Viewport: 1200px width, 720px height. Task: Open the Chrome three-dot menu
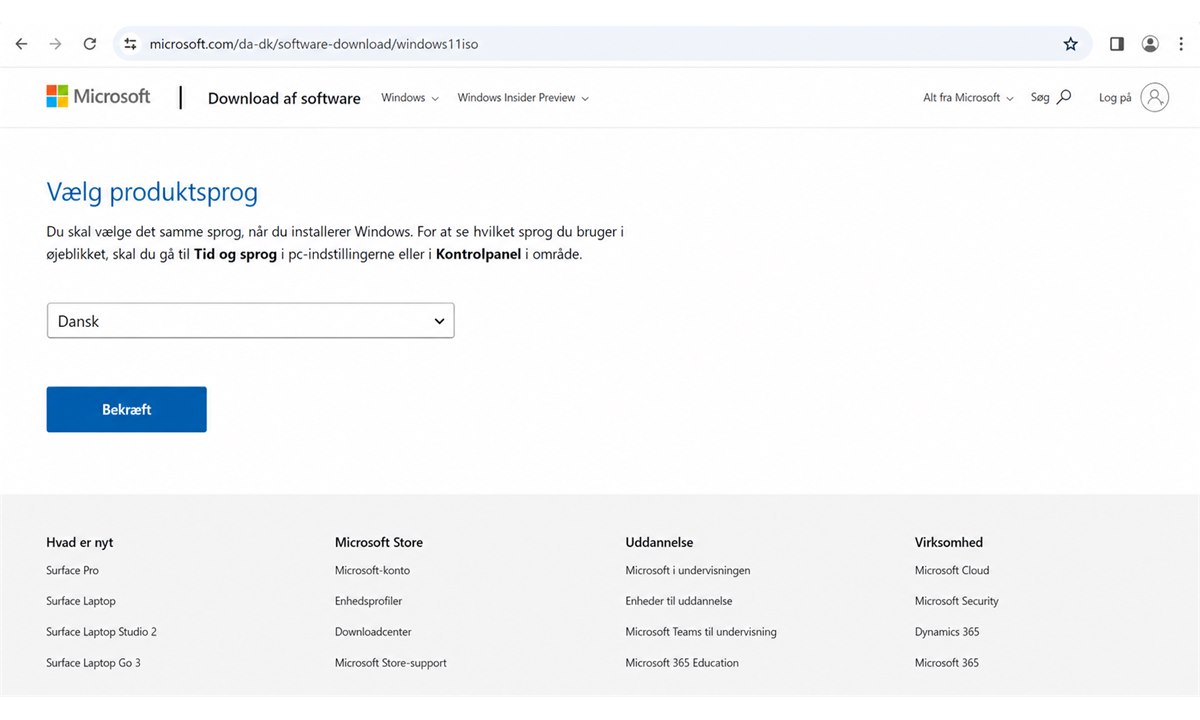pos(1181,44)
